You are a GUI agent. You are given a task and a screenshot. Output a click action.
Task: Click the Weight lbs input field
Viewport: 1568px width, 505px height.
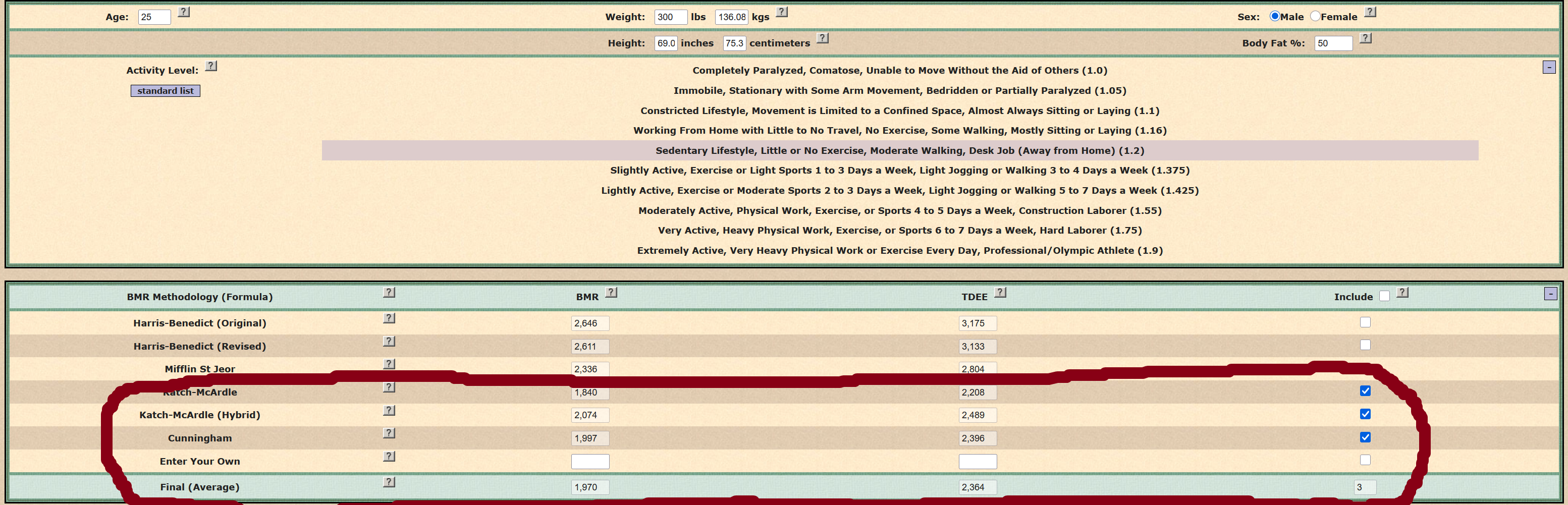pos(671,17)
